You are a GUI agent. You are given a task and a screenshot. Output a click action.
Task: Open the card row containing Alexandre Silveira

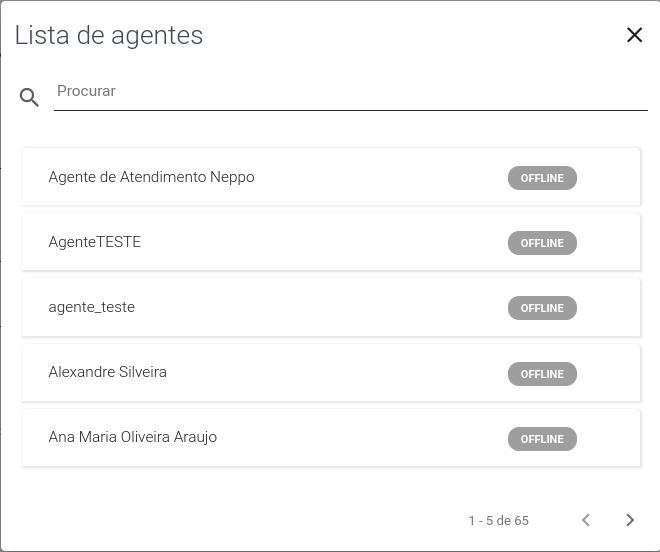click(331, 373)
